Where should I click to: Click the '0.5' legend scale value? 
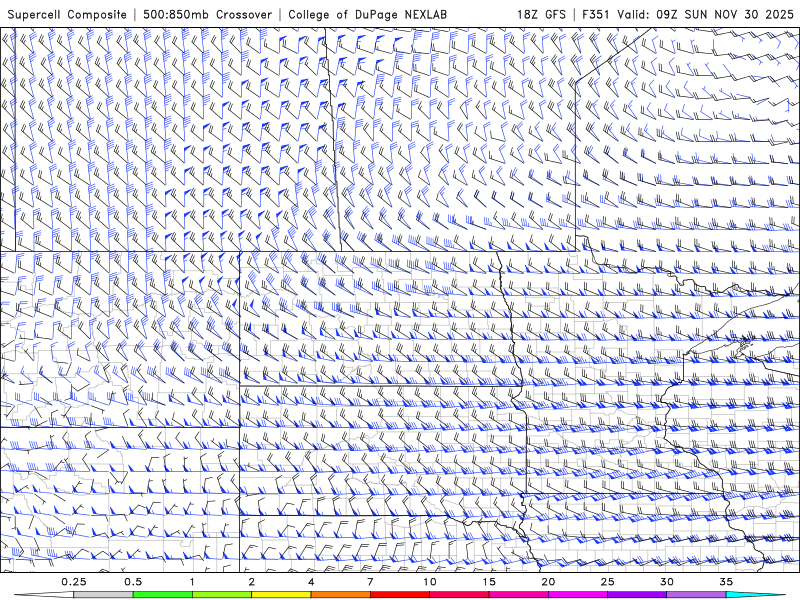(x=133, y=582)
